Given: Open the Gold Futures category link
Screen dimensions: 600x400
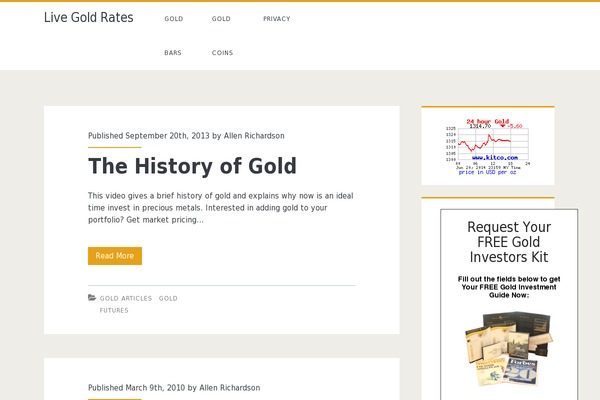Looking at the screenshot, I should click(139, 304).
